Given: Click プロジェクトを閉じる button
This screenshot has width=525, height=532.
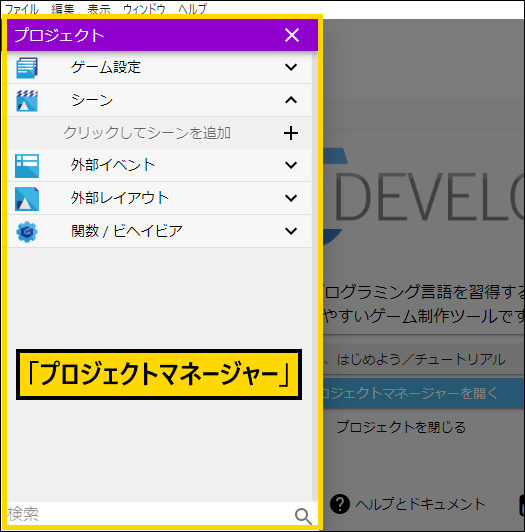Looking at the screenshot, I should coord(401,427).
